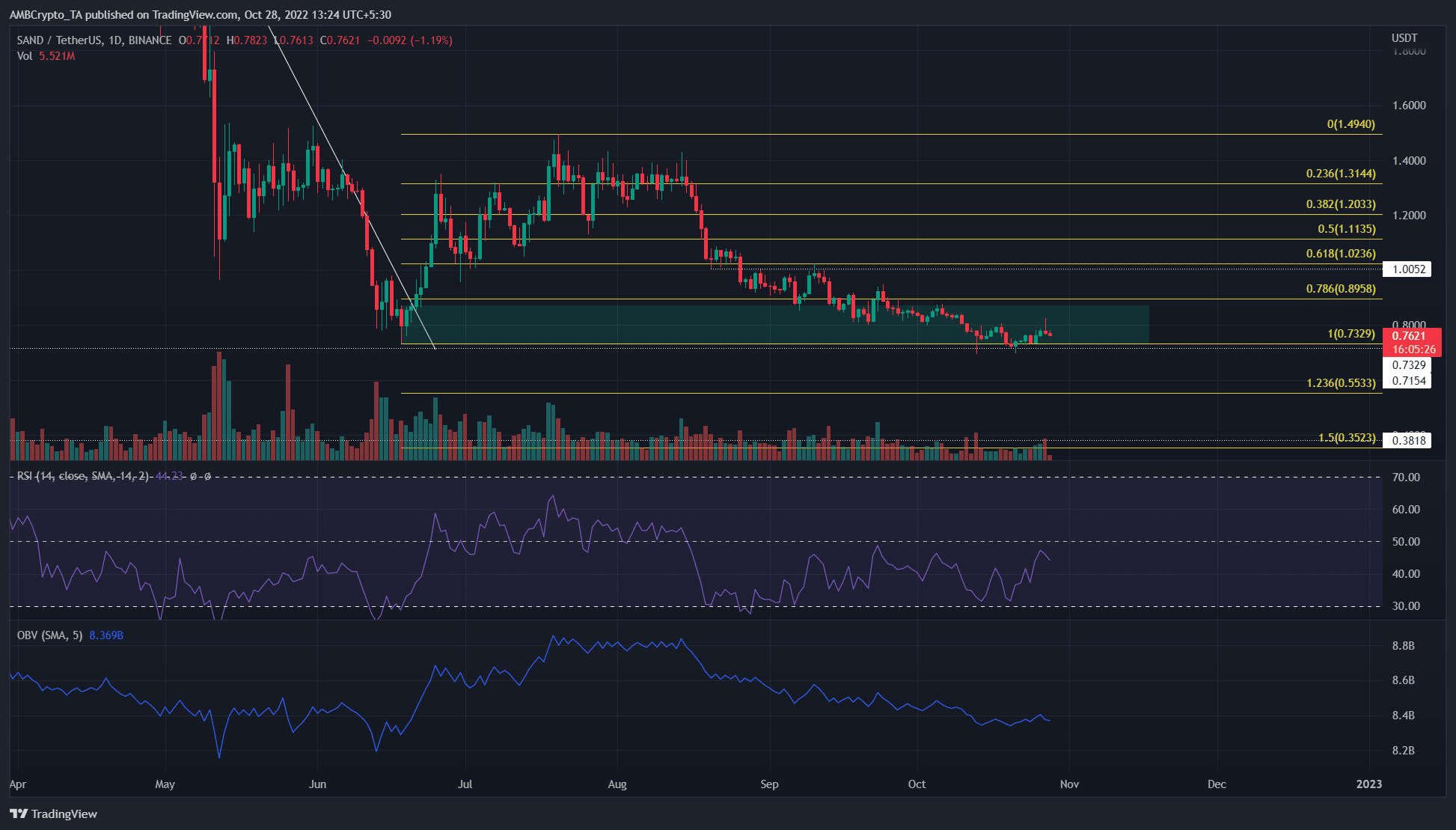Click the RSI 70.00 scale value
Screen dimensions: 1456x830
tap(1406, 477)
